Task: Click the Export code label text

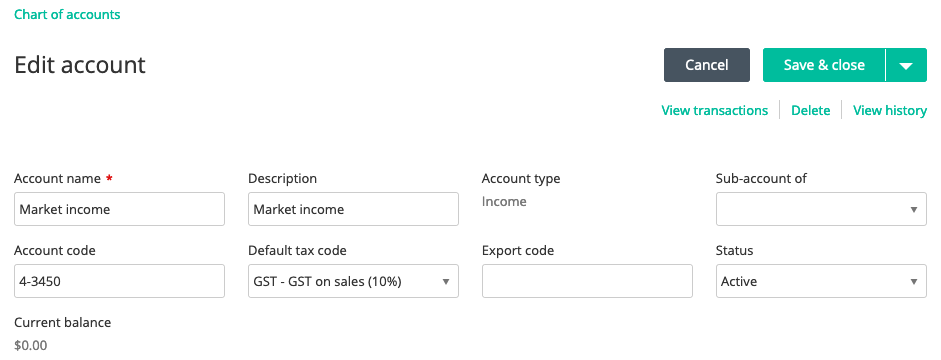Action: pos(518,251)
